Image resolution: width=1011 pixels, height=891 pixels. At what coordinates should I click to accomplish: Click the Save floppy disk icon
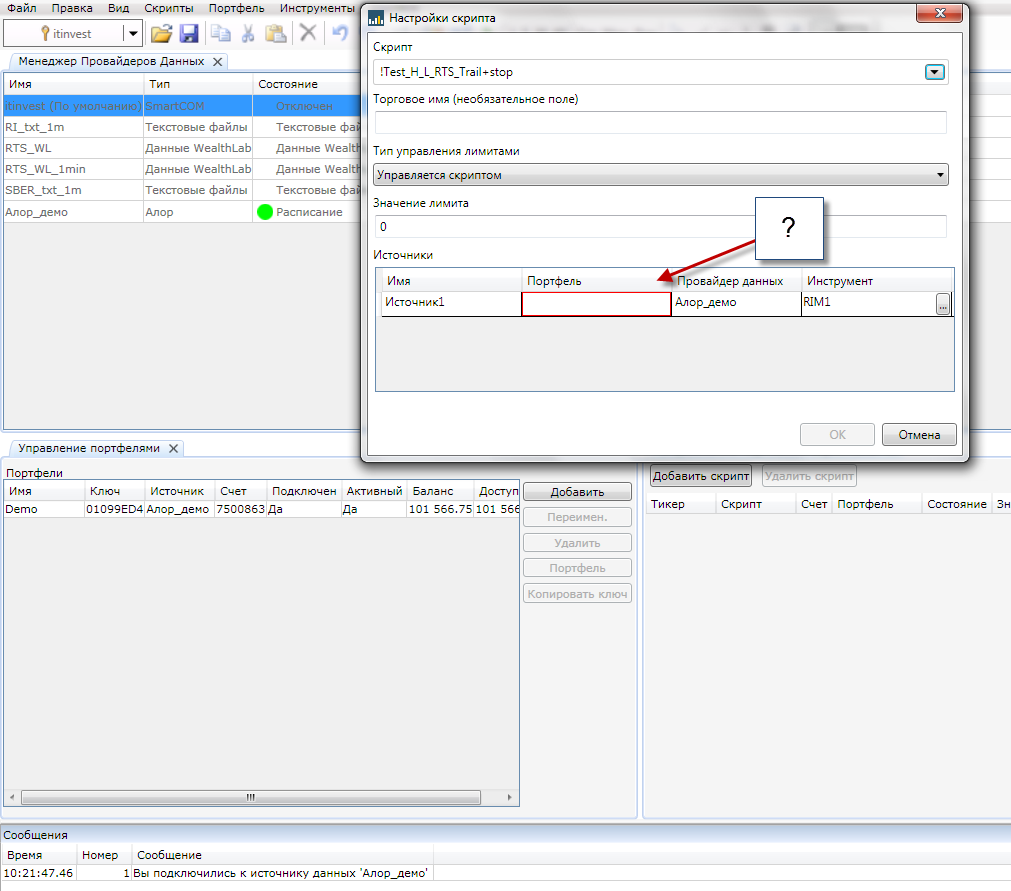pyautogui.click(x=188, y=33)
